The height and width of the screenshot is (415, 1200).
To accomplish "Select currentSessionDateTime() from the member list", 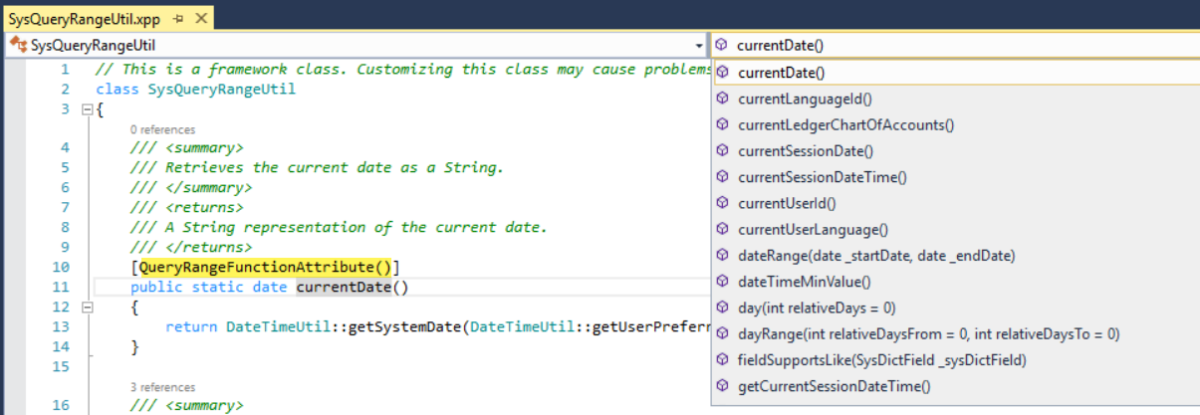I will pos(822,177).
